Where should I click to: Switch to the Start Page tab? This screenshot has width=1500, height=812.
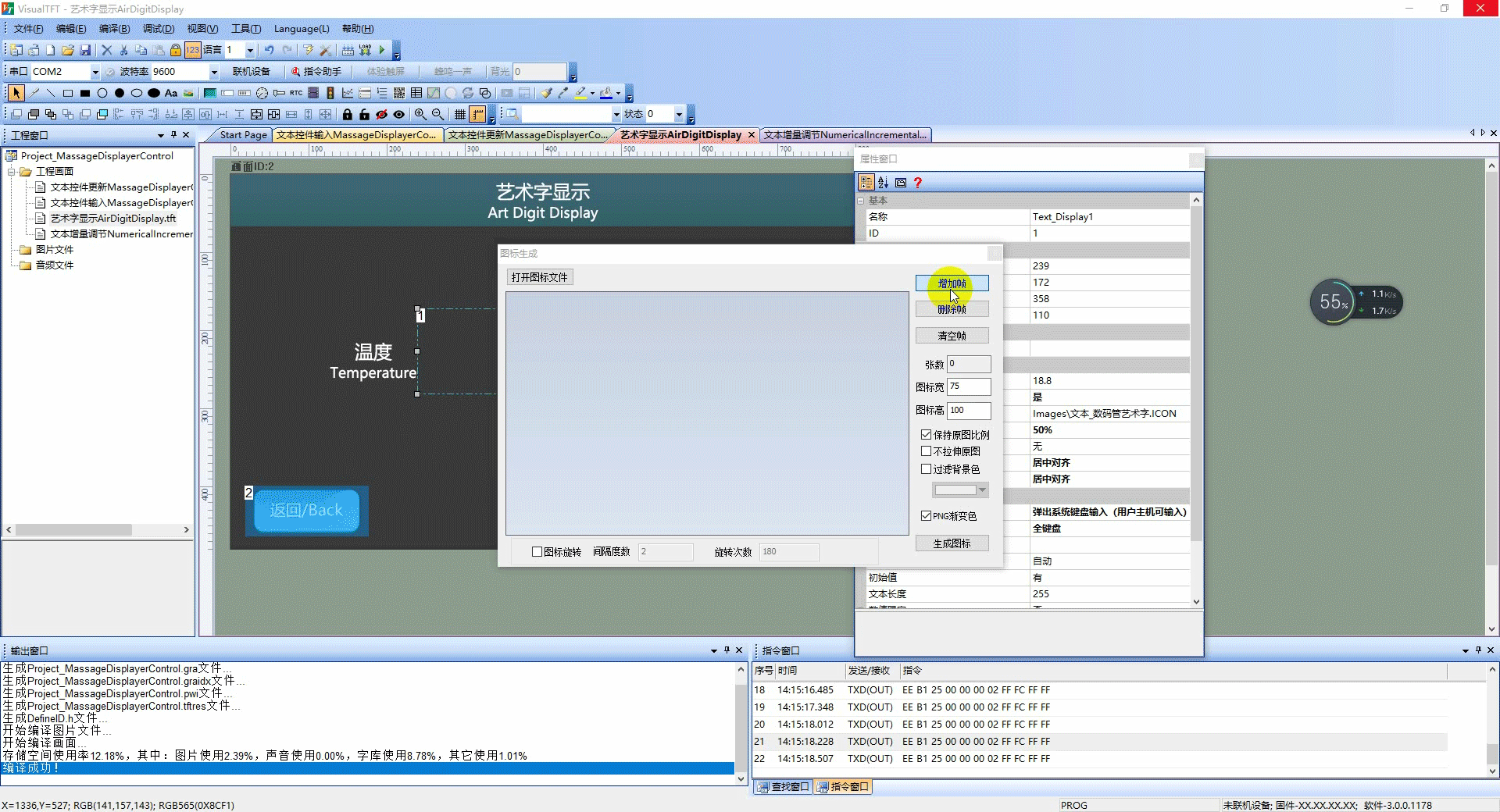243,135
